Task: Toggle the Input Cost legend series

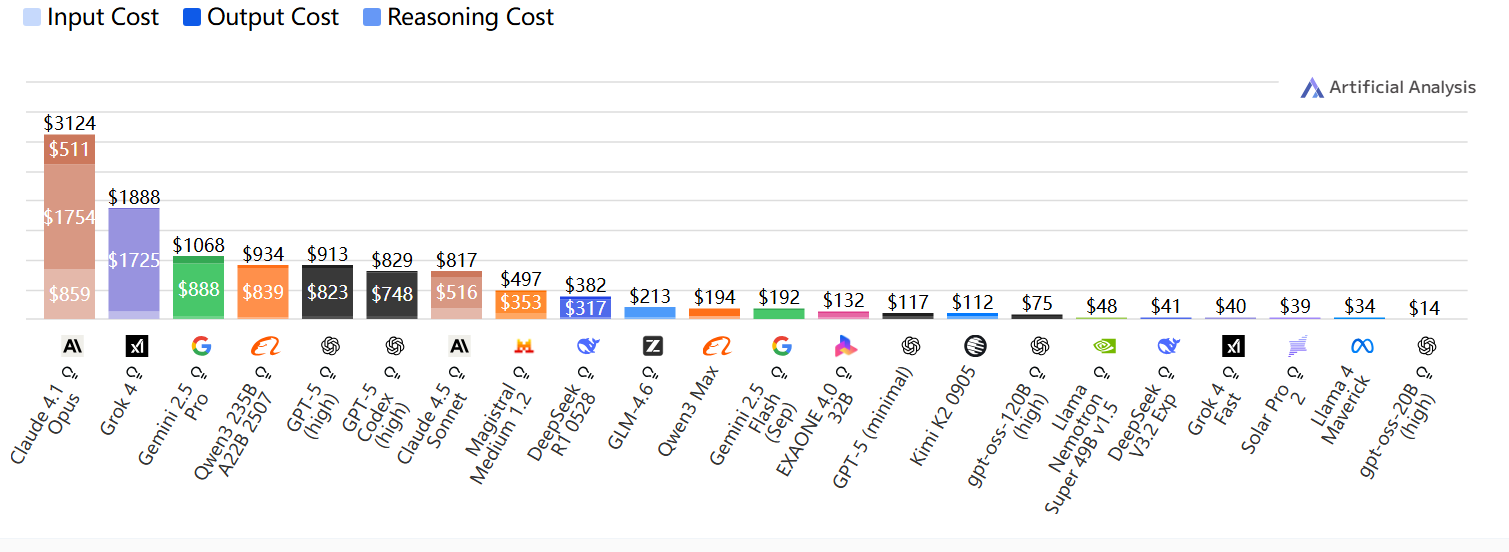Action: 91,17
